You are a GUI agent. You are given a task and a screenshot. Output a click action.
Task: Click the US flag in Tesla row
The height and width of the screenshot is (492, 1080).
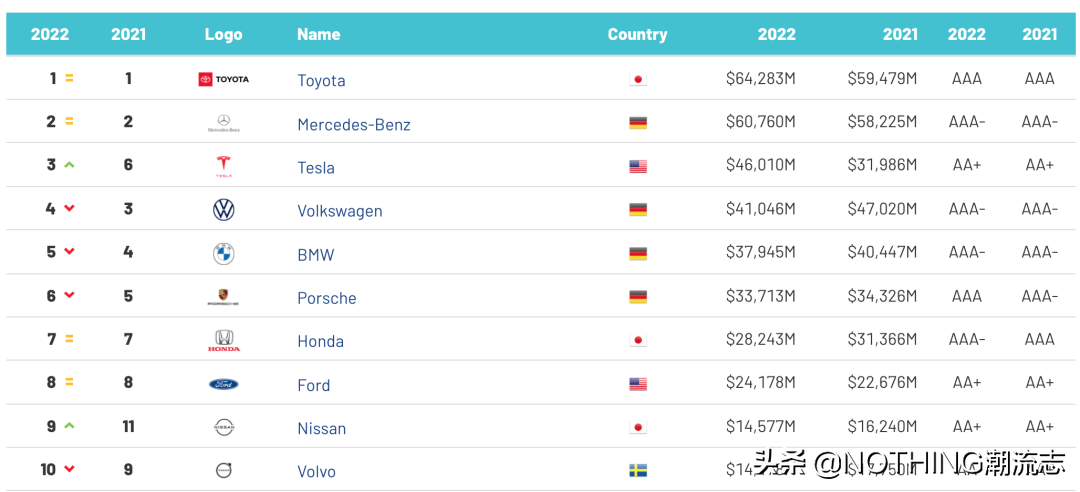click(x=638, y=167)
